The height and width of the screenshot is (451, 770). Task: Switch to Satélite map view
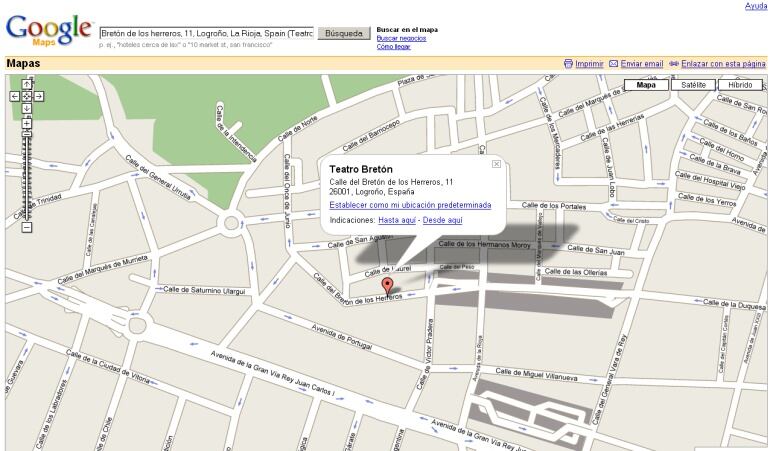pos(693,85)
